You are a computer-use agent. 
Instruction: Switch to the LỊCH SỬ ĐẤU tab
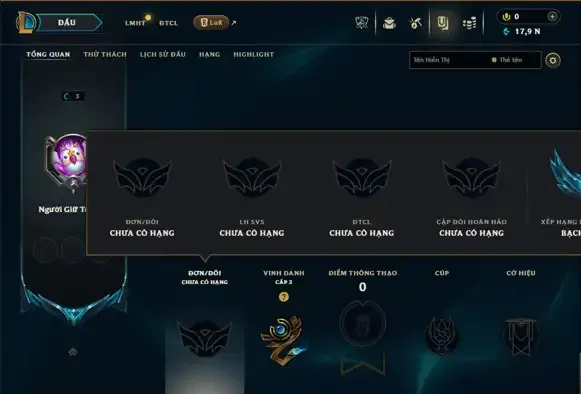163,54
